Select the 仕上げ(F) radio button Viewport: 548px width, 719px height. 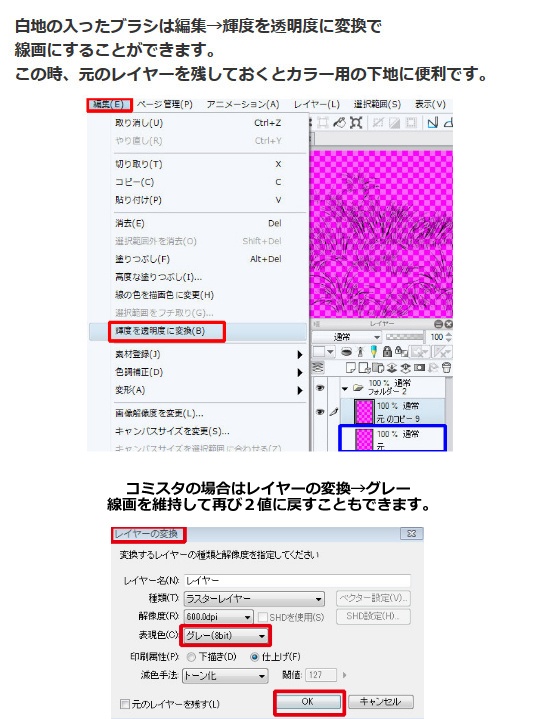(x=255, y=657)
